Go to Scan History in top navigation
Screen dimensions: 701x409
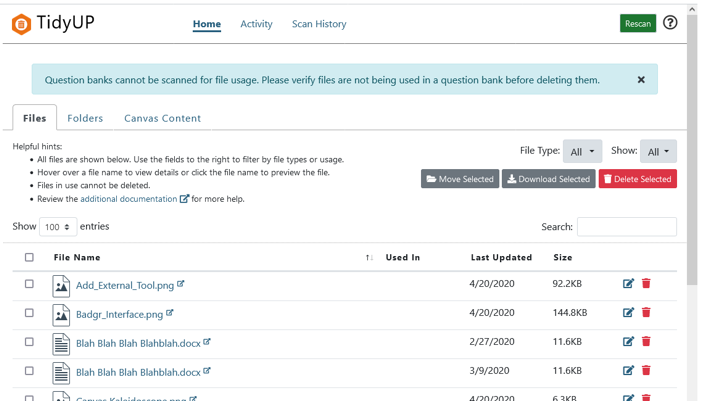[319, 24]
